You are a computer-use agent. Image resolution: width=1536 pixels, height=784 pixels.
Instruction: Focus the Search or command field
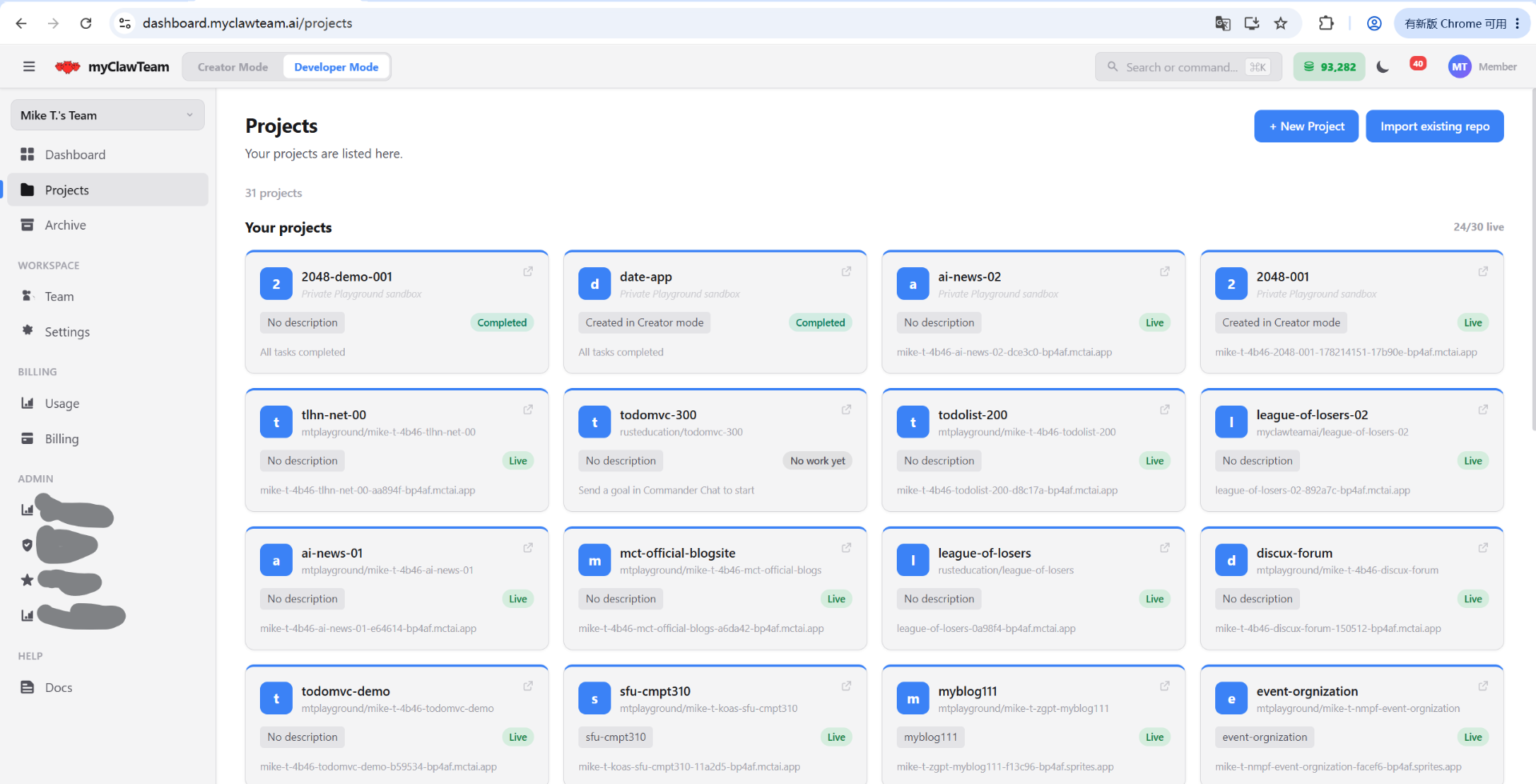point(1188,66)
